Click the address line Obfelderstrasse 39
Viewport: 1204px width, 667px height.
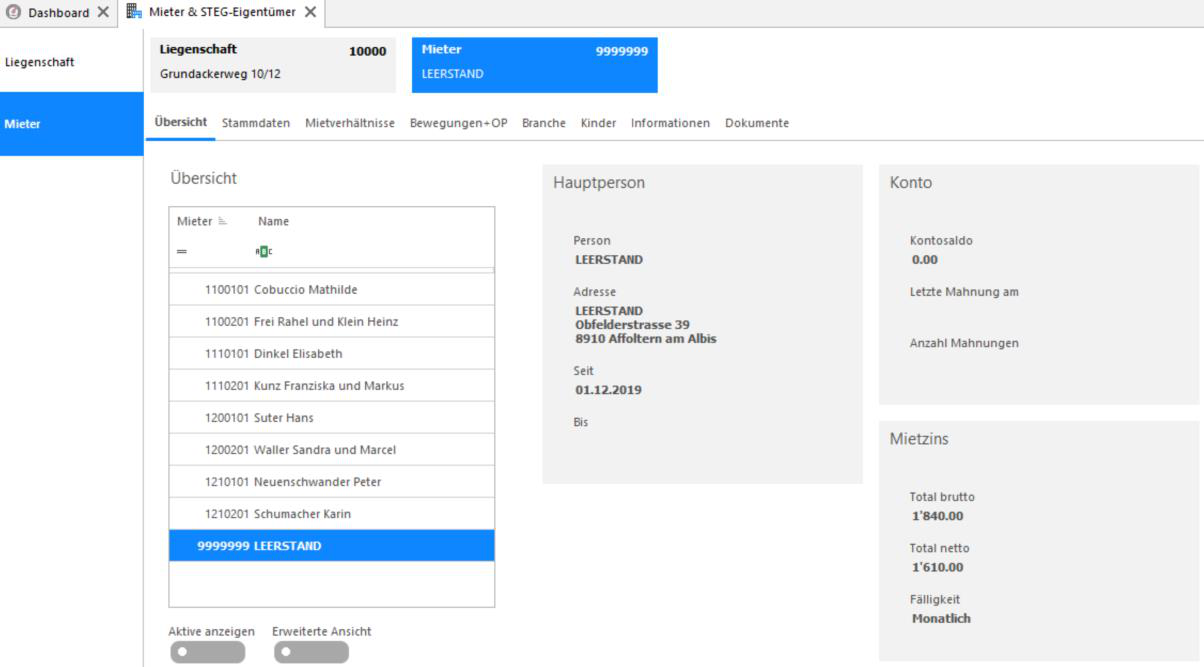632,325
